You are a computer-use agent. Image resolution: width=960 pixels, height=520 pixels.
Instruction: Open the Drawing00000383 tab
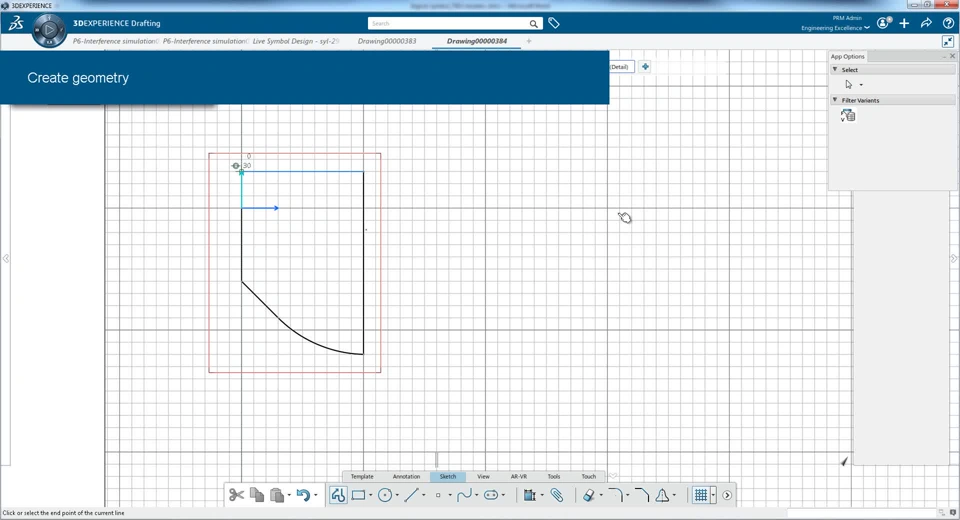(387, 41)
